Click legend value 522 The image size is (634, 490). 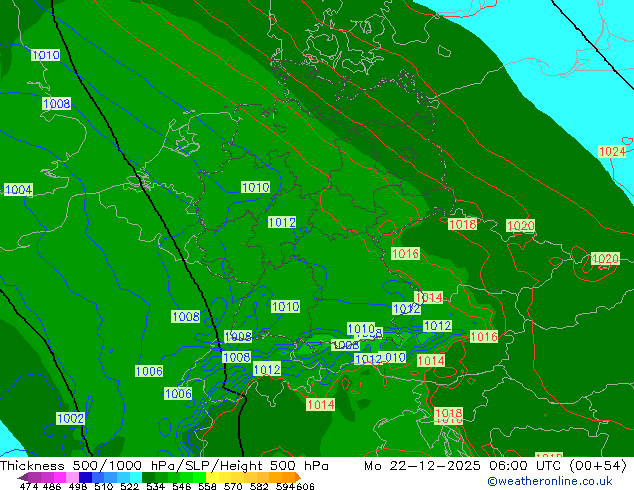[129, 486]
